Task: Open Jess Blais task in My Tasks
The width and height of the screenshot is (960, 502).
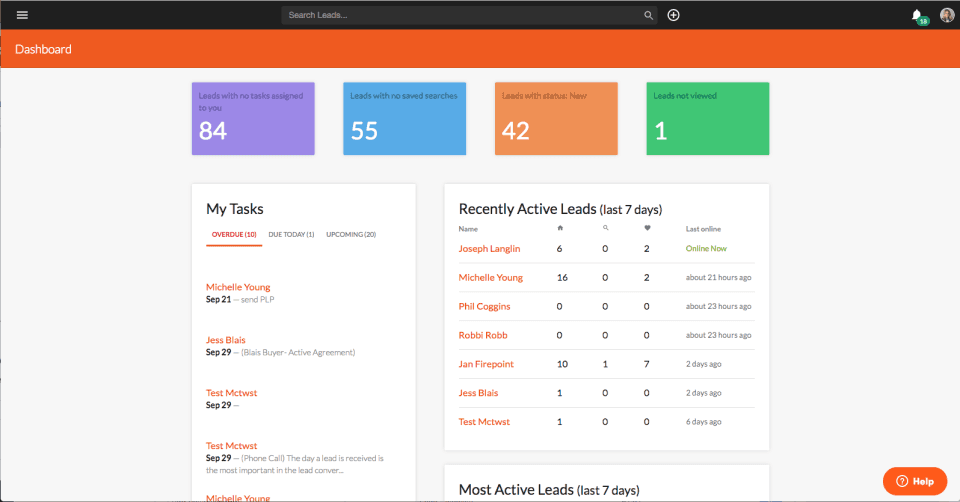Action: point(226,340)
